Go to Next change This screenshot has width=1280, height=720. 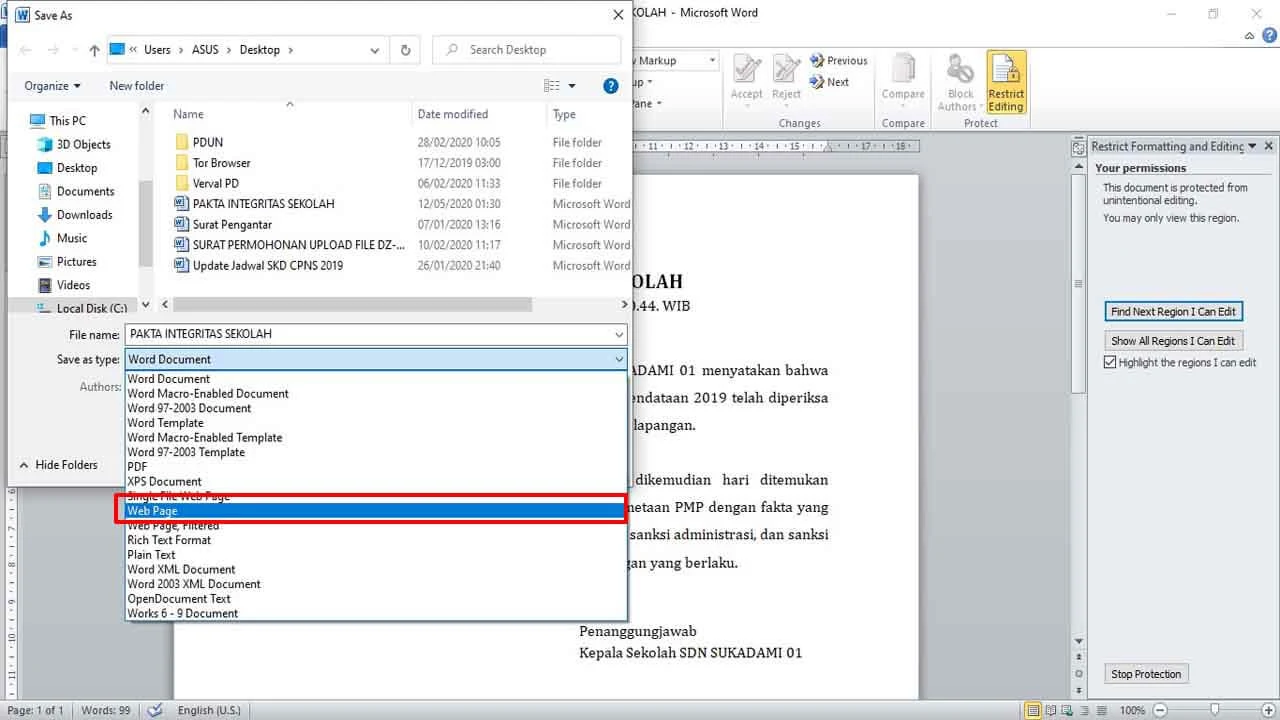(829, 82)
